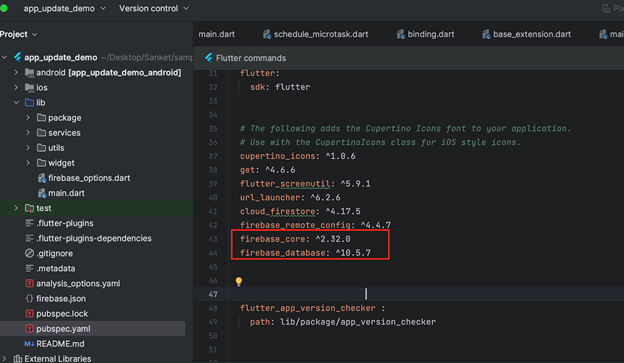Switch to the main.dart tab
This screenshot has width=624, height=363.
click(x=216, y=34)
